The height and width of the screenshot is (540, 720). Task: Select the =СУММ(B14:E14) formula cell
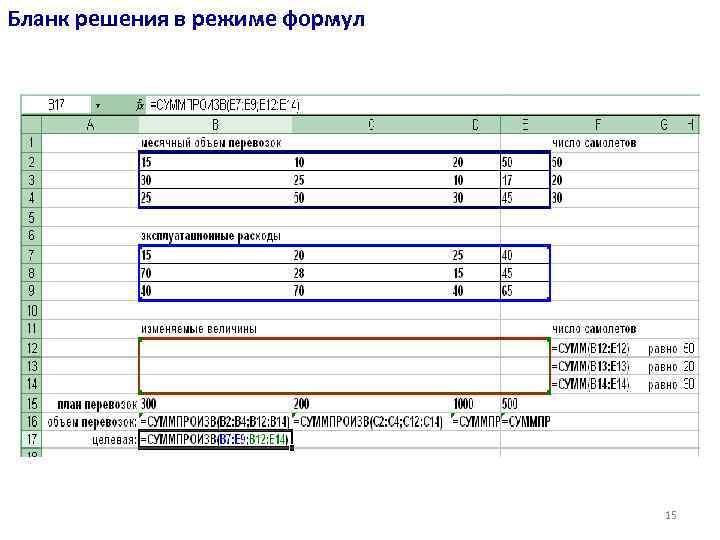pyautogui.click(x=597, y=384)
